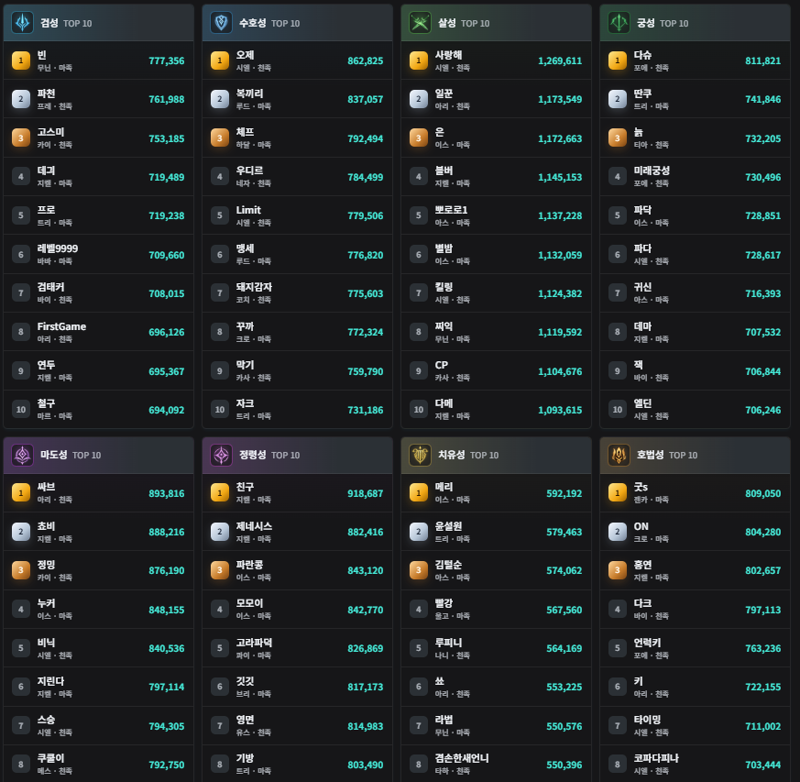
Task: Click score 719,489
Action: [166, 177]
